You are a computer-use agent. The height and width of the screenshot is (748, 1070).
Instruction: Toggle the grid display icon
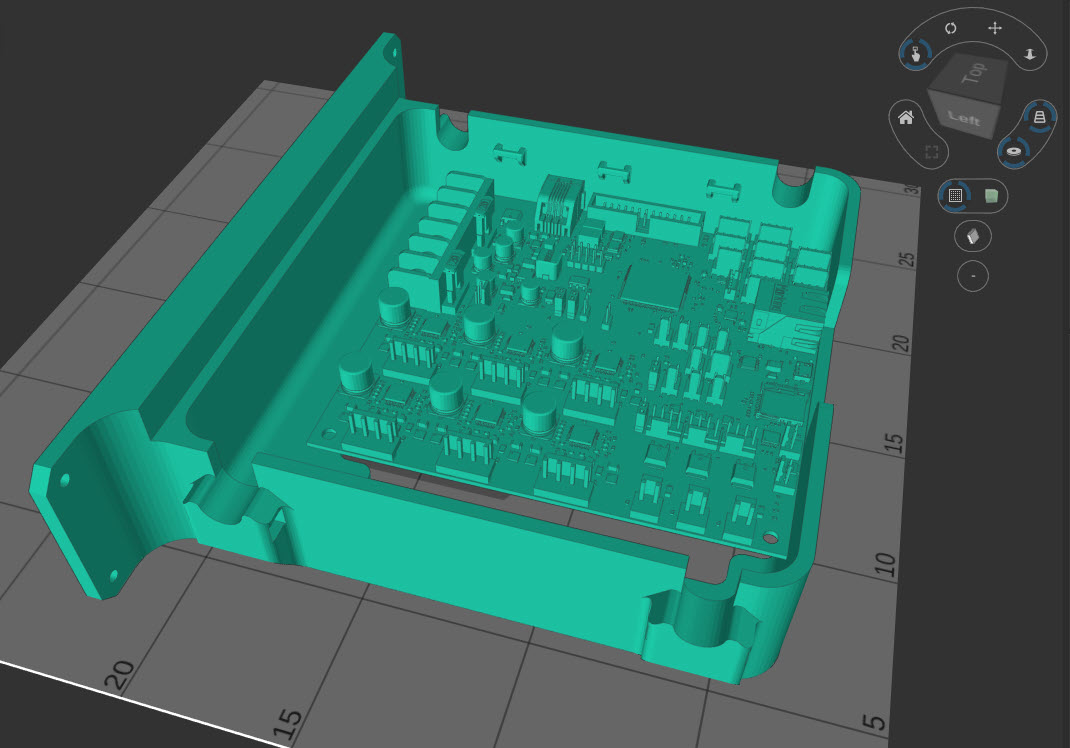[955, 196]
